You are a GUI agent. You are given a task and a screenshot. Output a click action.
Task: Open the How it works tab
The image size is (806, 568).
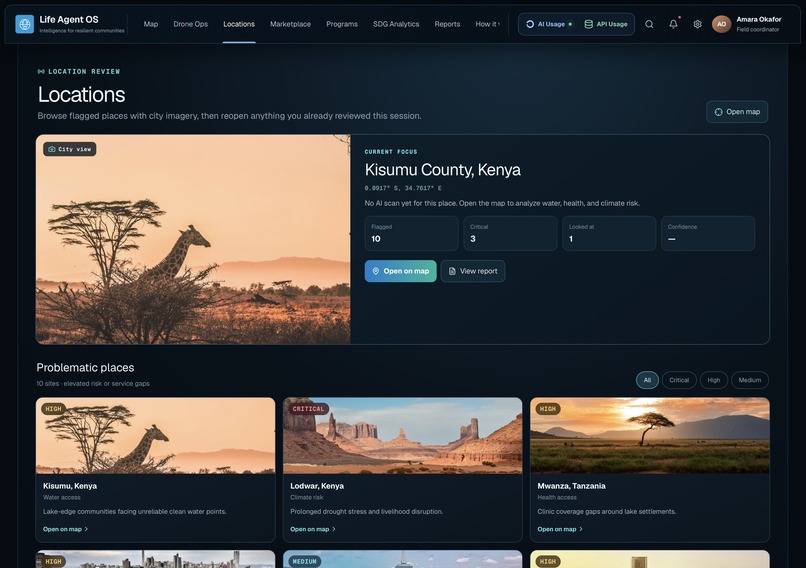(487, 24)
